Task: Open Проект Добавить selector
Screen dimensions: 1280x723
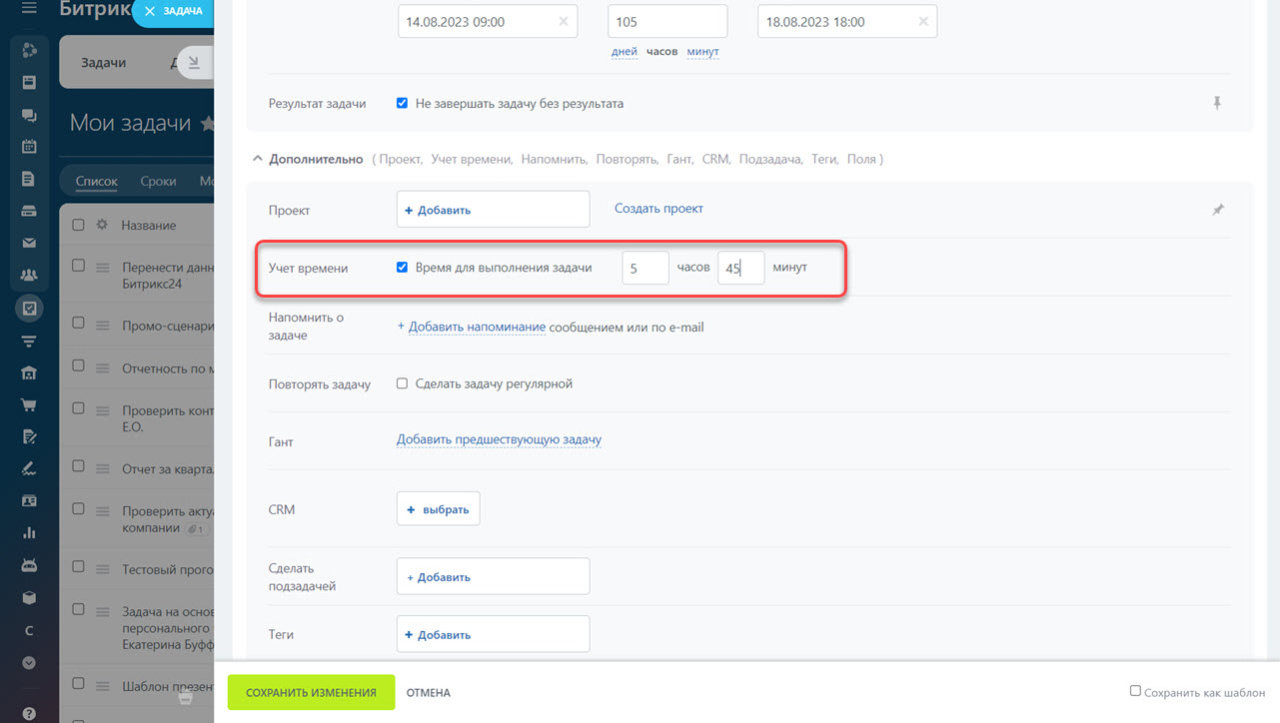Action: [493, 210]
